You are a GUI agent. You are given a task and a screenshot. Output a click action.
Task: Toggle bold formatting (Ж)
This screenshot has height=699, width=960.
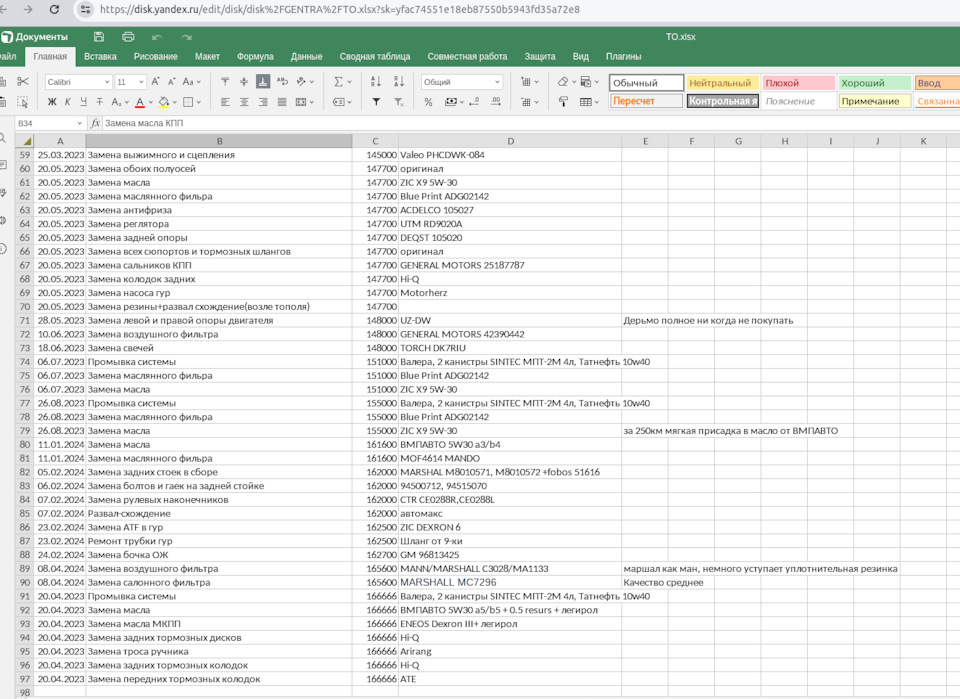click(52, 102)
